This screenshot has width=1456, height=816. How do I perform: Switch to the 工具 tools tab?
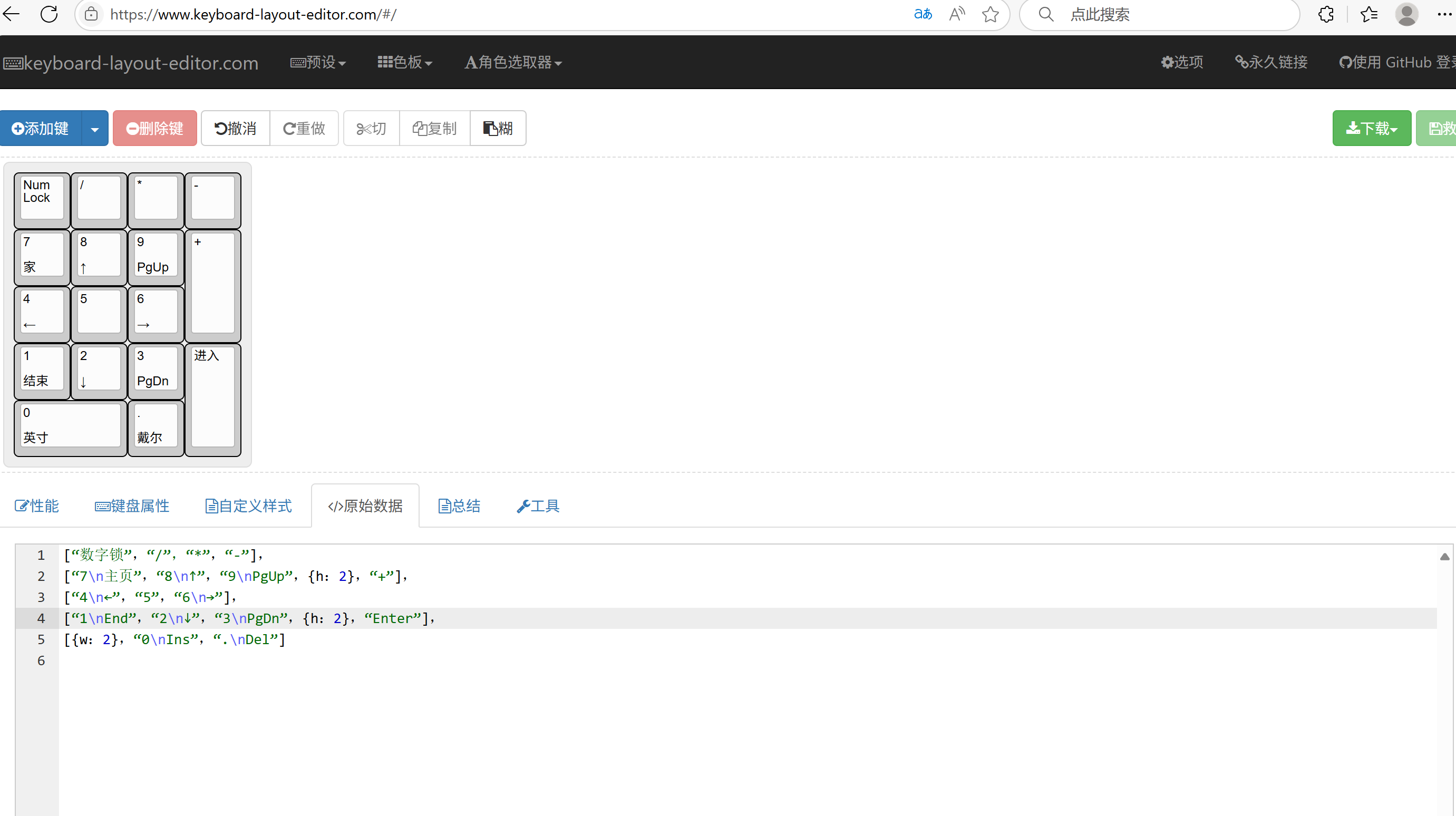tap(538, 505)
